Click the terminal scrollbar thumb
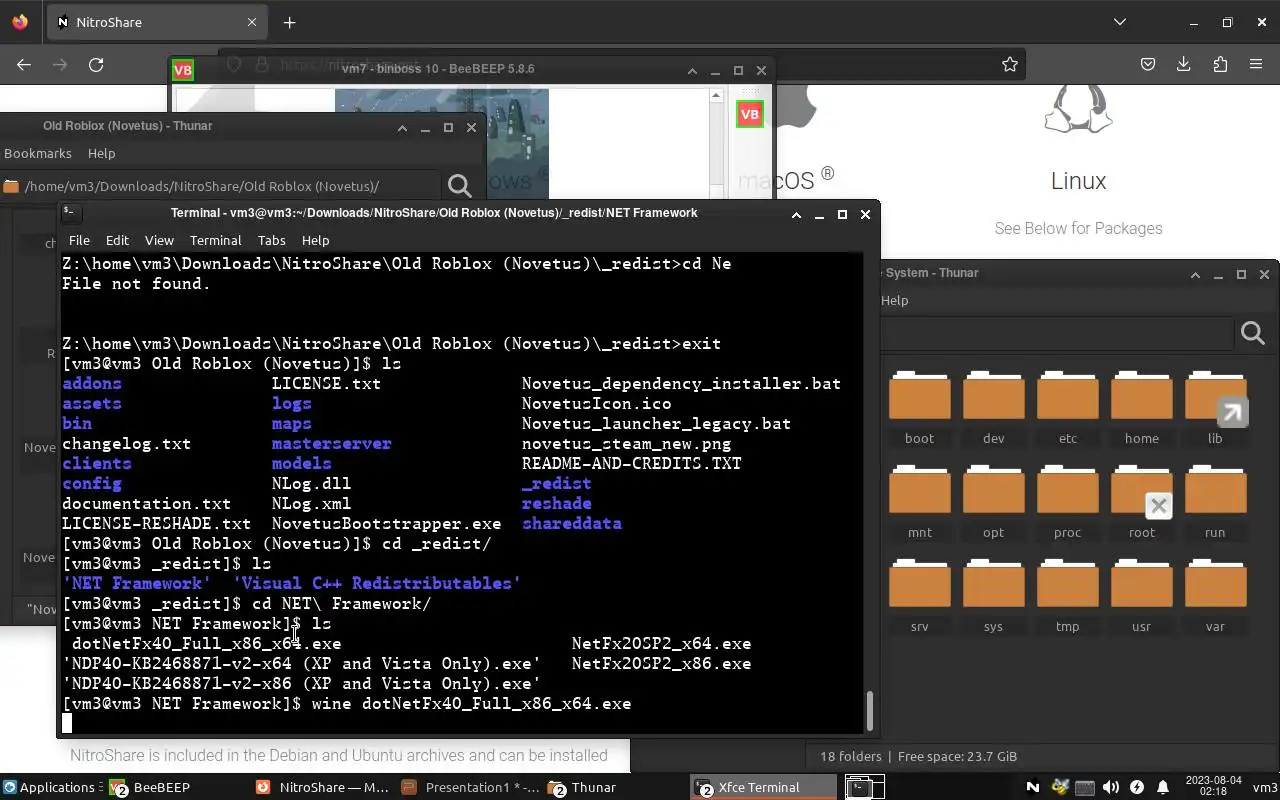This screenshot has height=800, width=1280. click(869, 711)
